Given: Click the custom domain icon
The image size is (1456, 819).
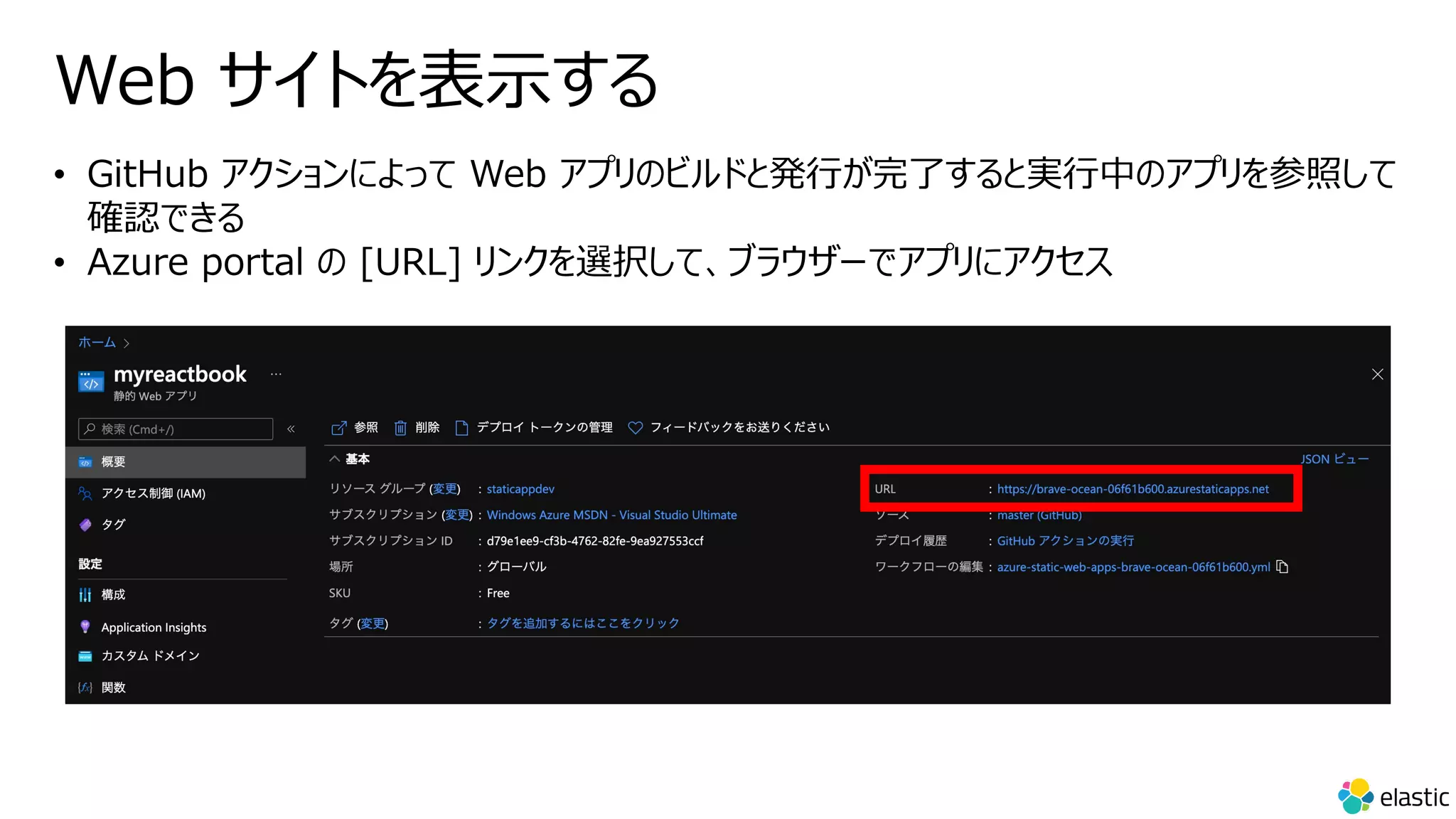Looking at the screenshot, I should tap(85, 655).
